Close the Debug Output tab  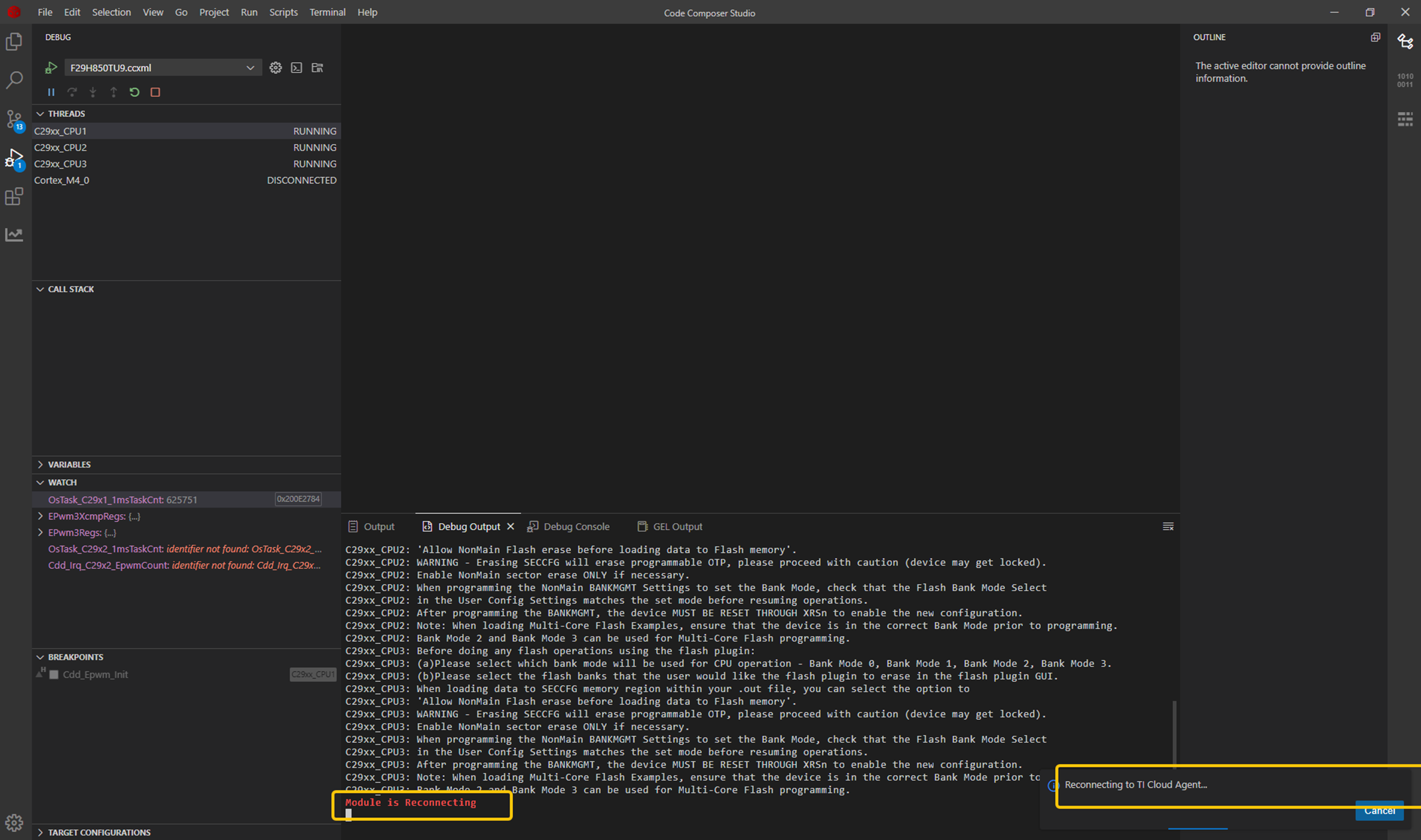[x=510, y=527]
